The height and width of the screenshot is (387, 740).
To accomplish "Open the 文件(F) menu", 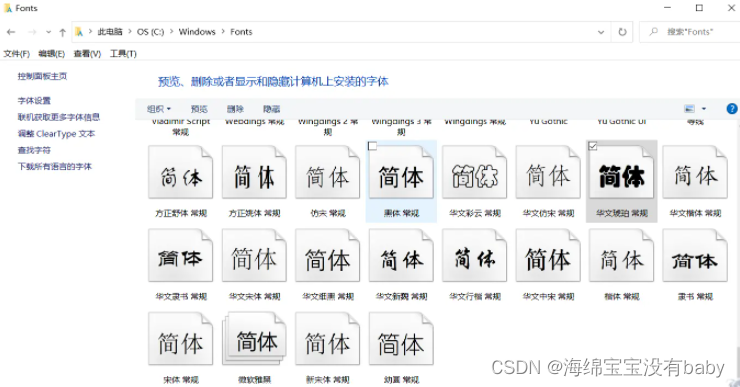I will [17, 54].
